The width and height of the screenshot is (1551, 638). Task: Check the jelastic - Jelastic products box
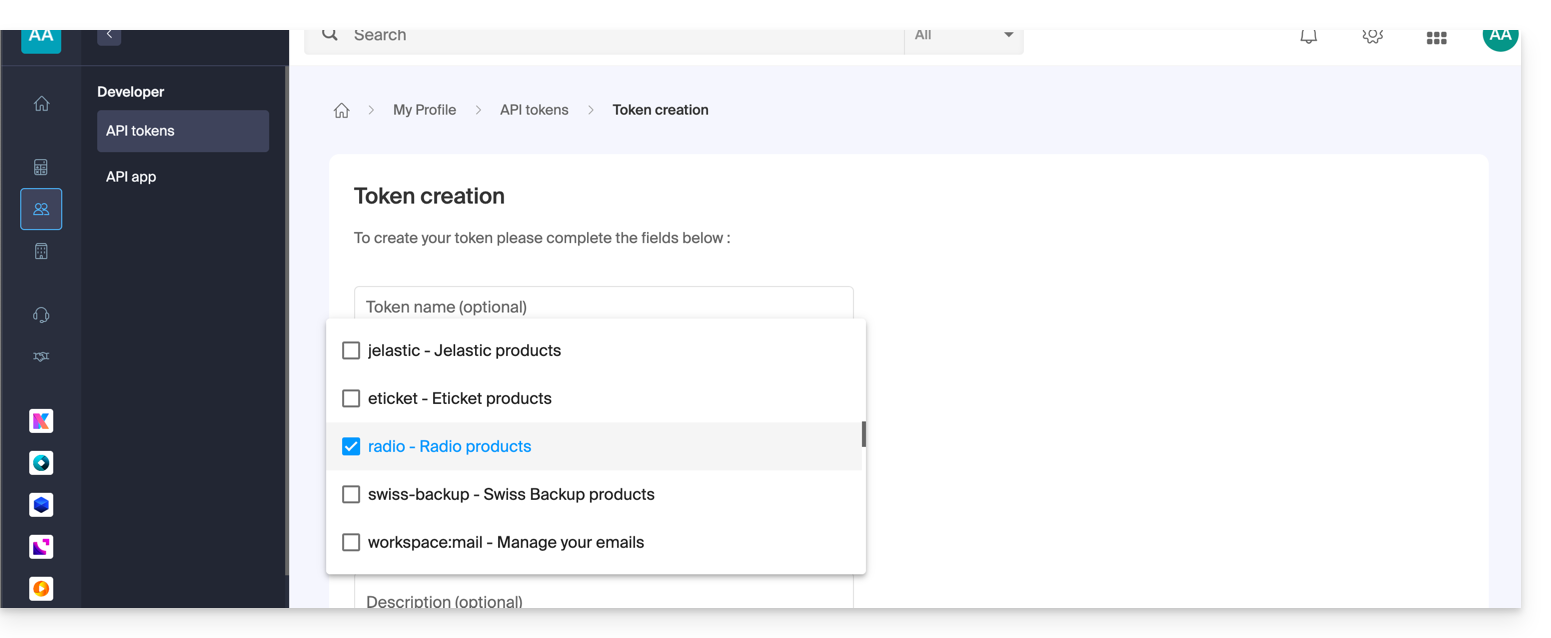click(351, 351)
